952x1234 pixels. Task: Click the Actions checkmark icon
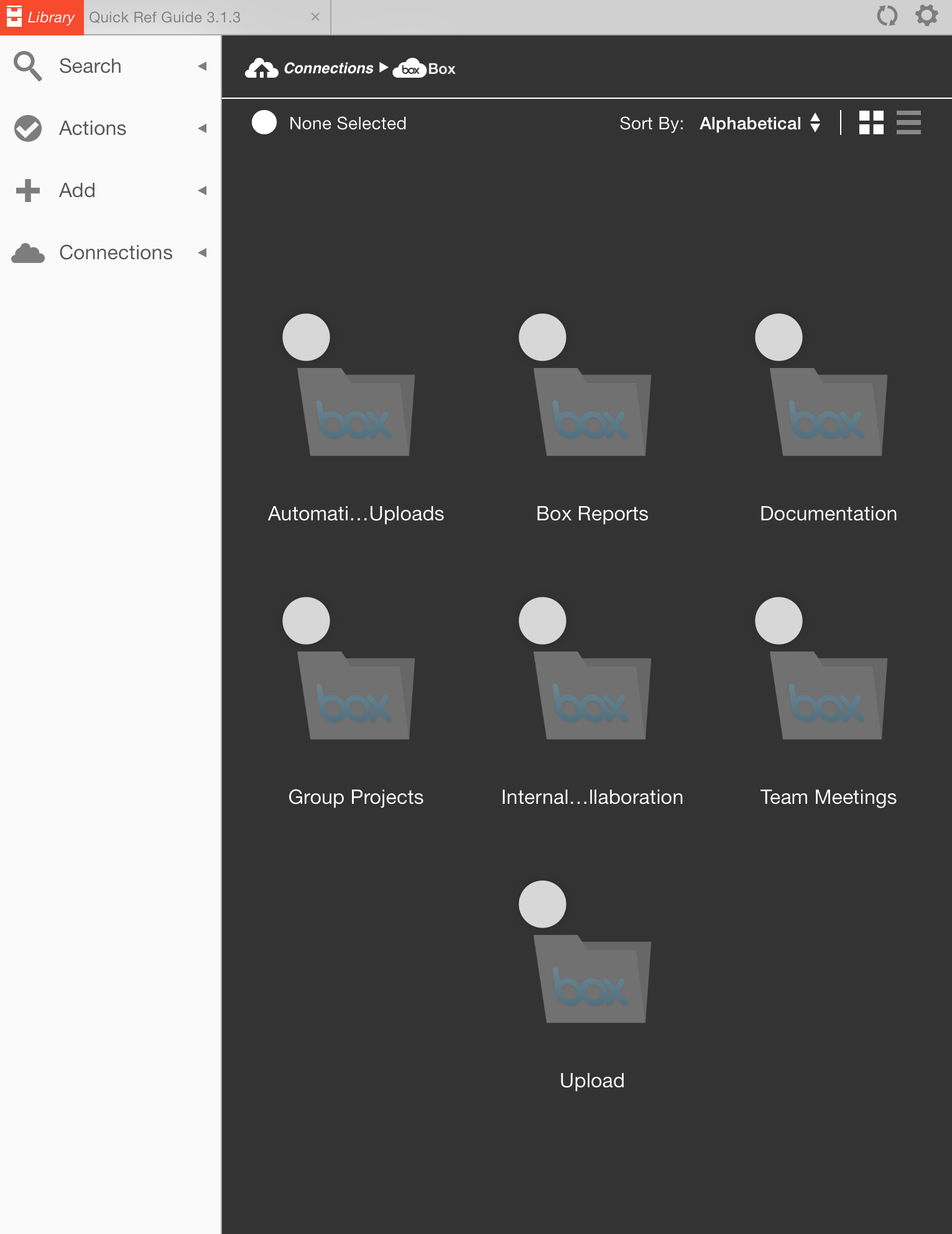coord(28,128)
